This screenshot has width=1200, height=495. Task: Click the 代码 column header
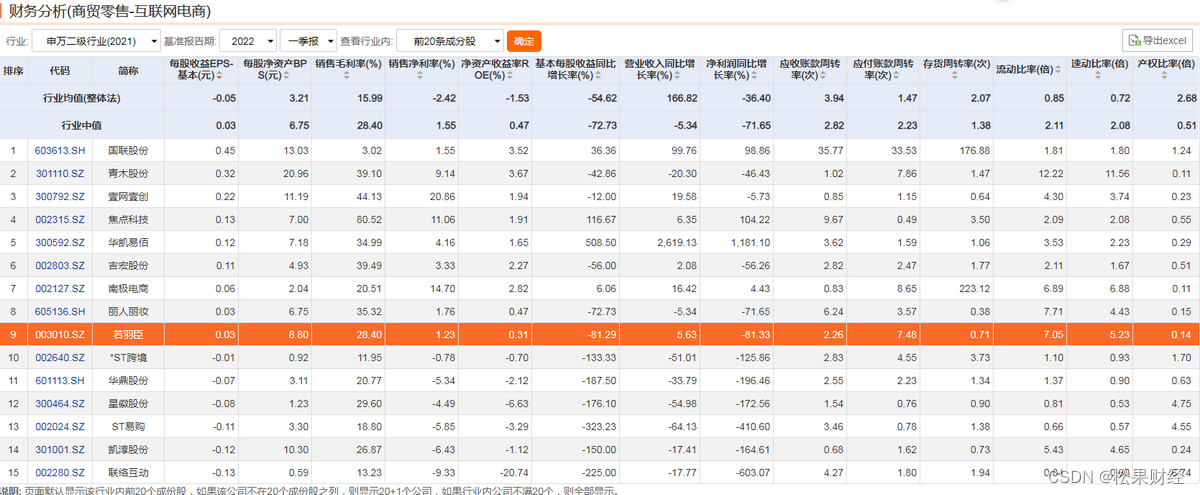[60, 71]
